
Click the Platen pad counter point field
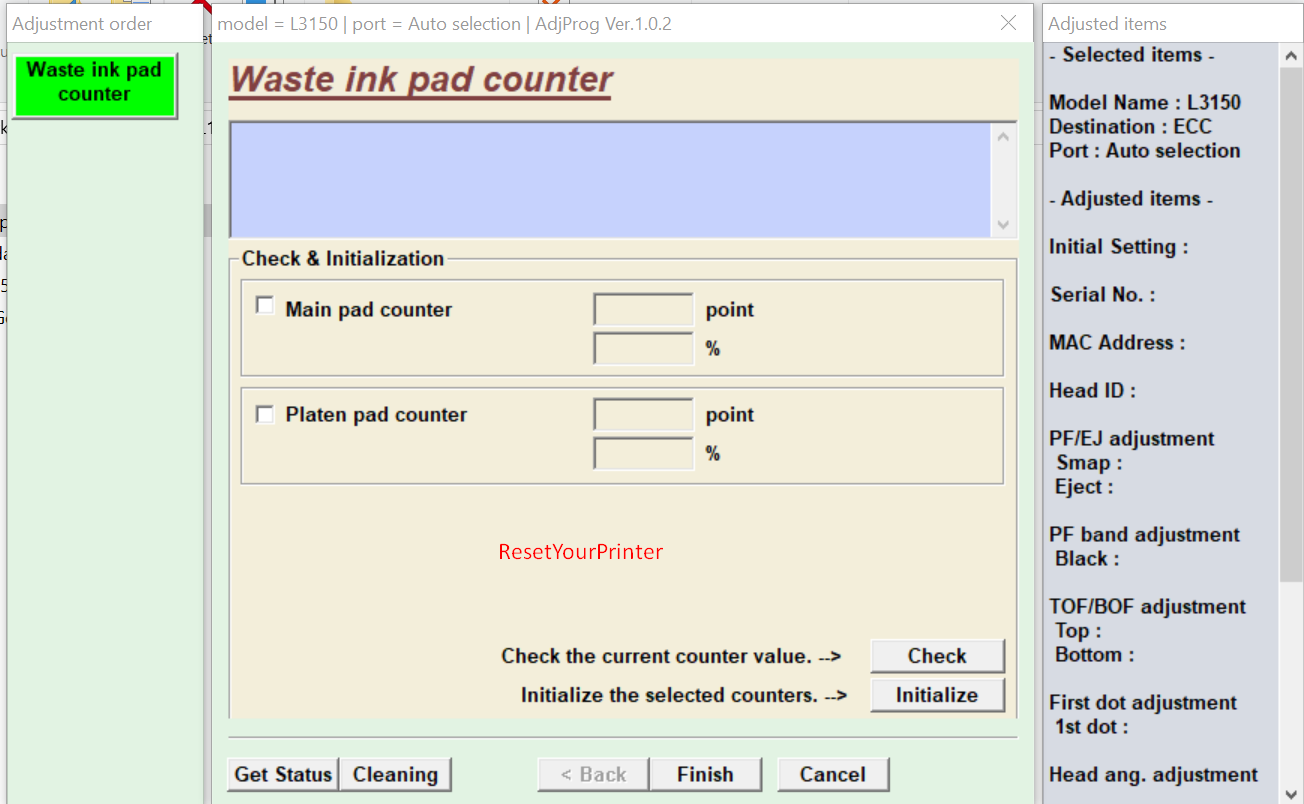[x=643, y=413]
